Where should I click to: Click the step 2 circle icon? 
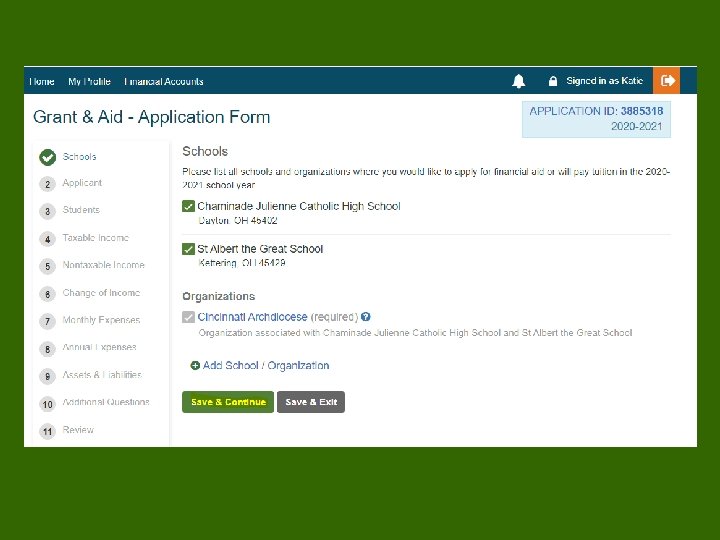coord(47,184)
